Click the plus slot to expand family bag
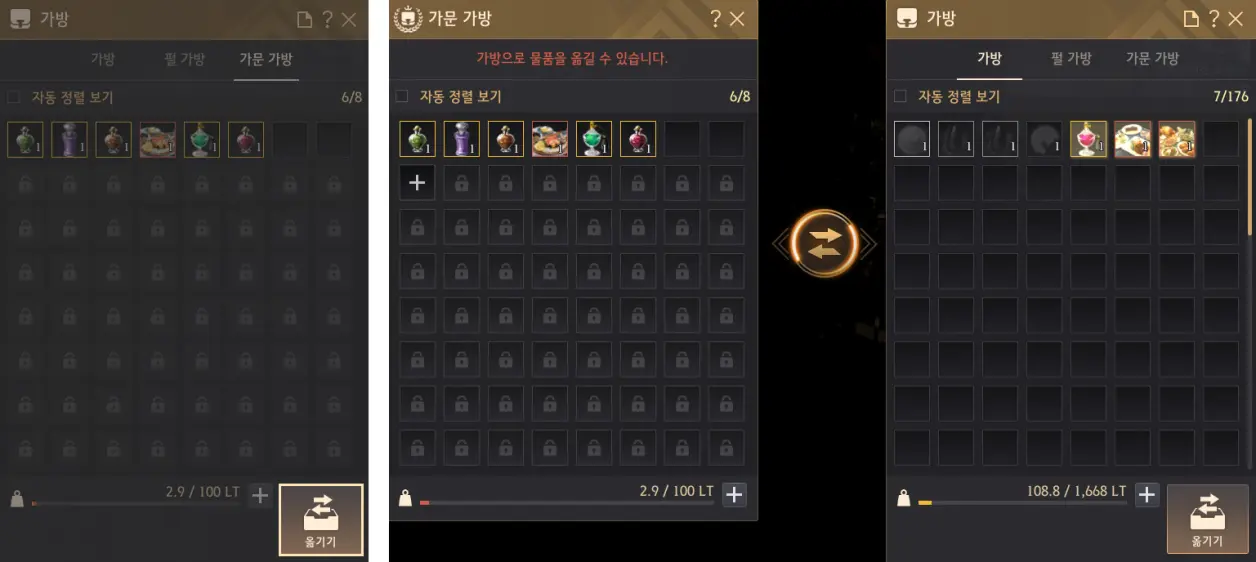Screen dimensions: 1256x562 [417, 183]
